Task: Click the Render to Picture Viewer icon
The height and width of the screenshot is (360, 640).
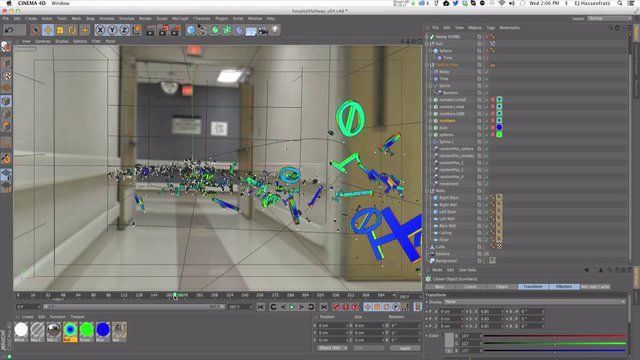Action: click(x=163, y=30)
